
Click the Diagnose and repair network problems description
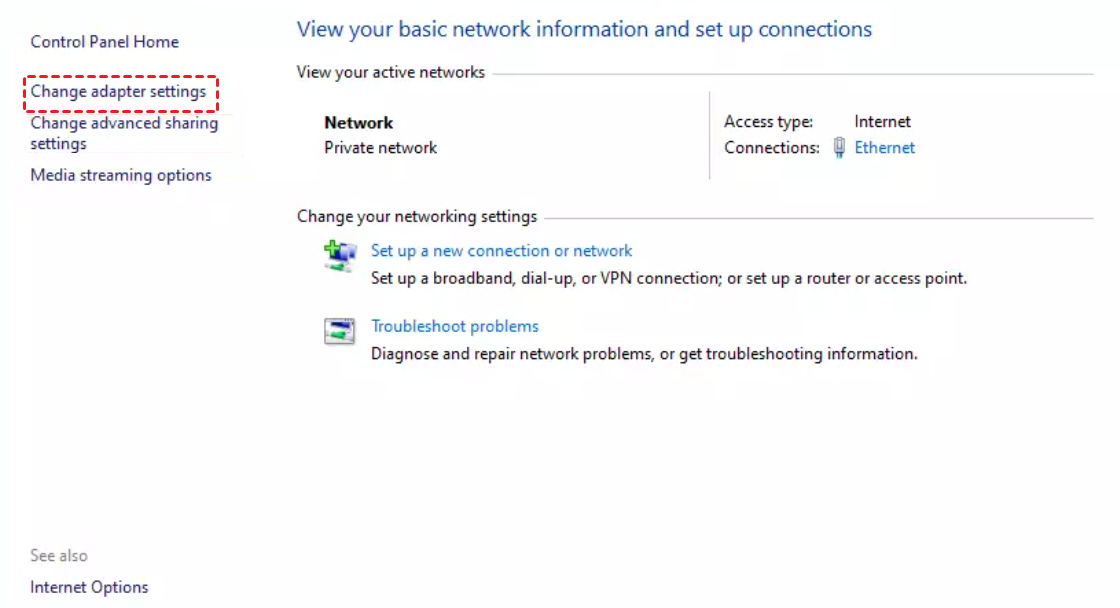click(644, 354)
